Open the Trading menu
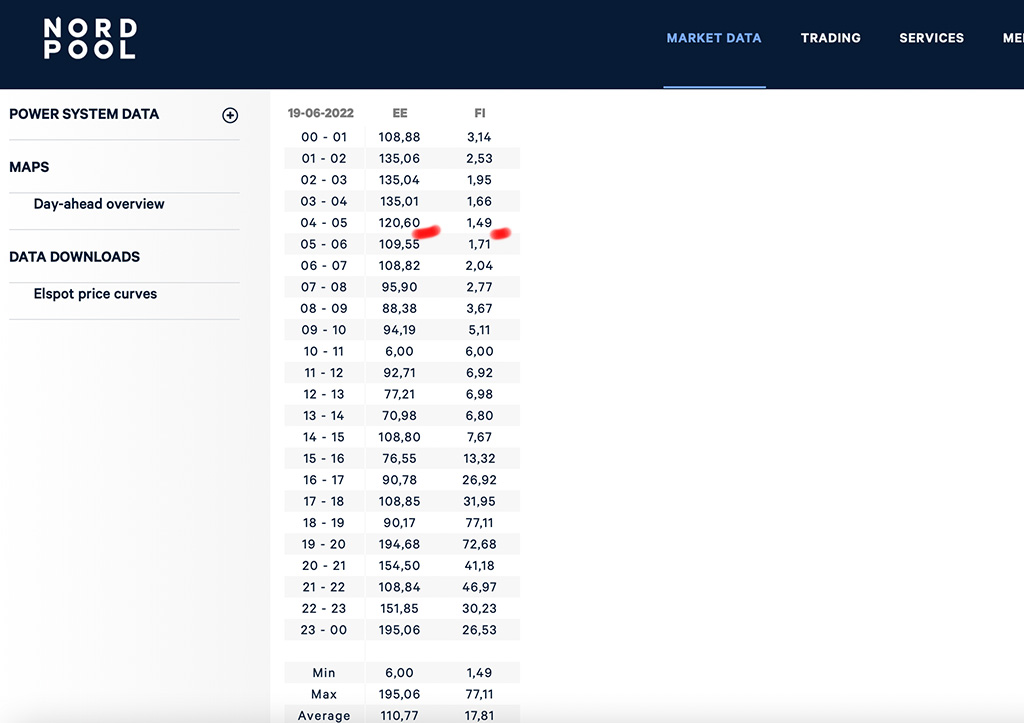The image size is (1024, 723). (x=830, y=38)
